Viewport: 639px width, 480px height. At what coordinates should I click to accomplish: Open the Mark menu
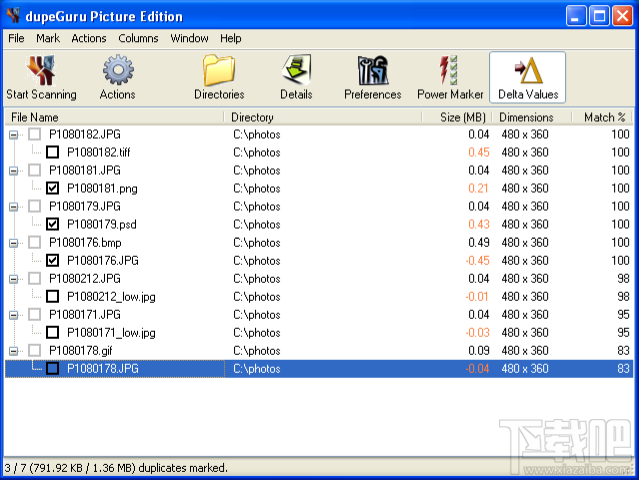(x=48, y=38)
